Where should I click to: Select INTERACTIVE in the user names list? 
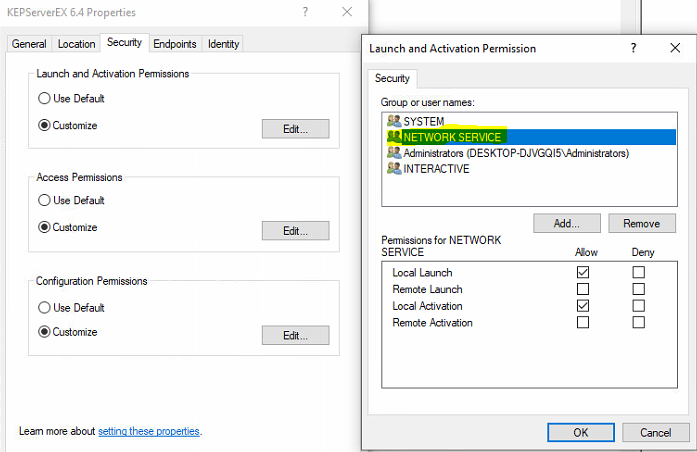pyautogui.click(x=529, y=168)
